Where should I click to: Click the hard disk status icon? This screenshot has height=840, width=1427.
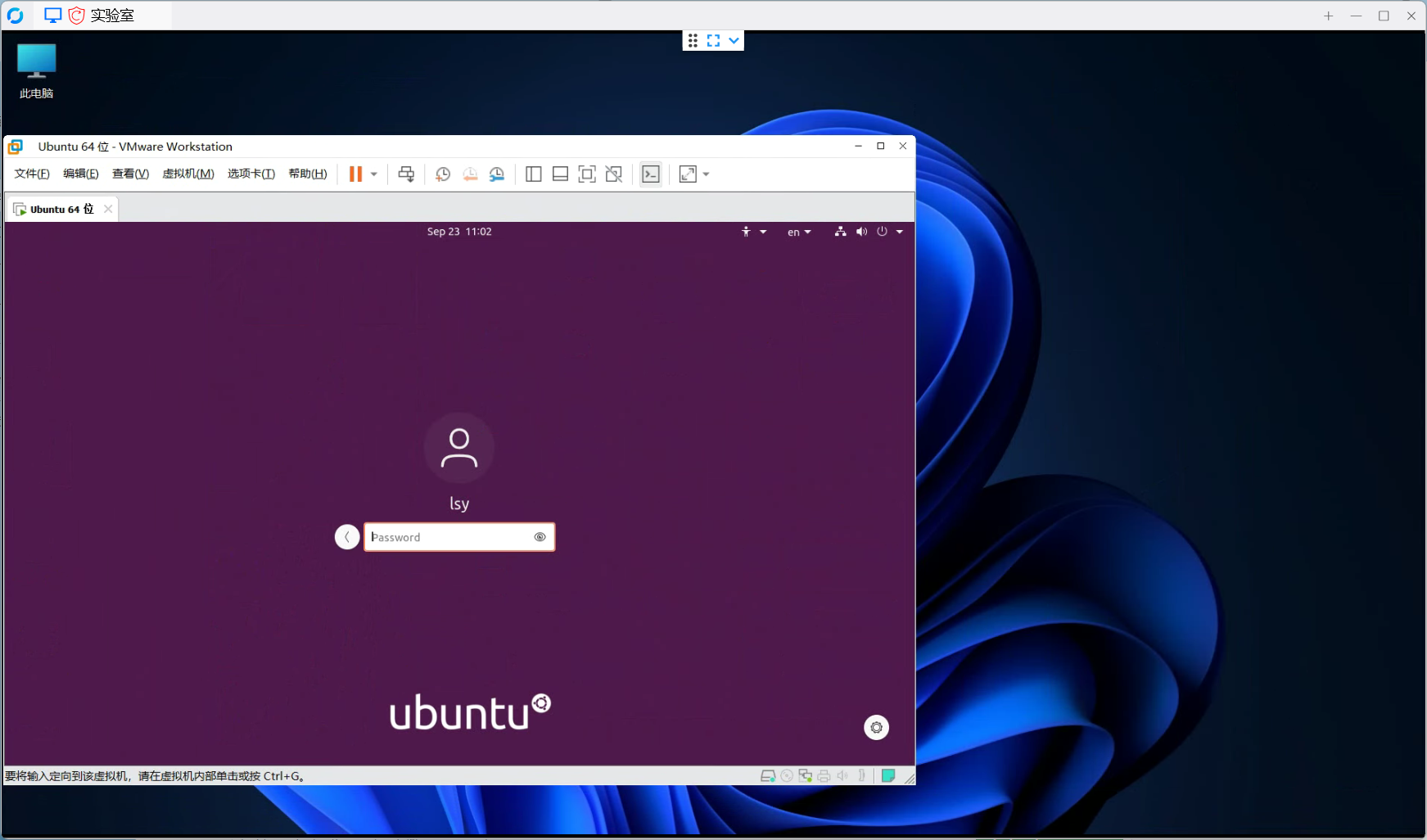click(768, 775)
